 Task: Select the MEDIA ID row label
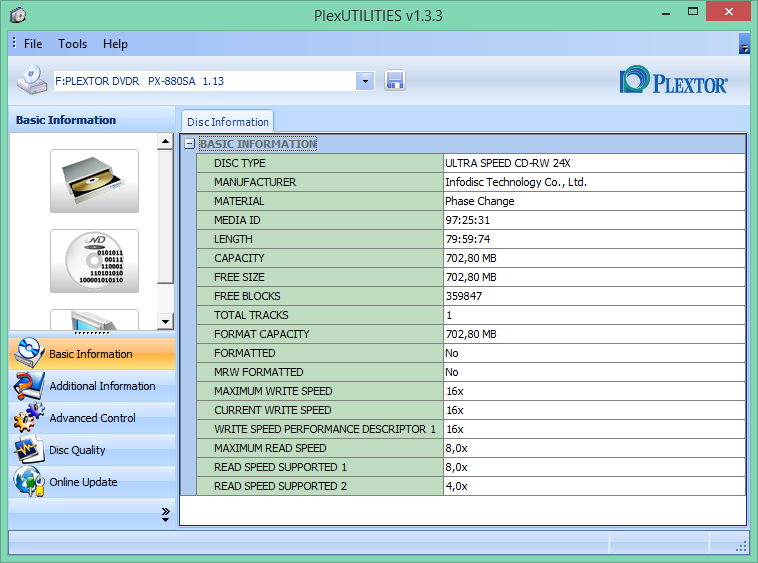tap(237, 220)
